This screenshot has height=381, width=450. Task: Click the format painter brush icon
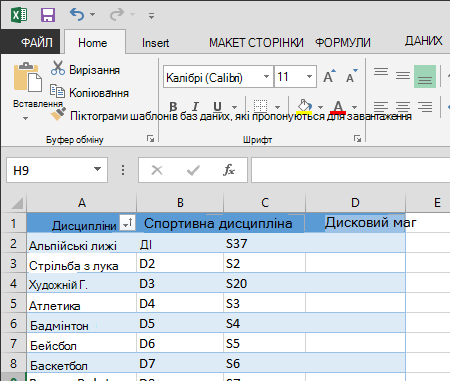pos(58,114)
